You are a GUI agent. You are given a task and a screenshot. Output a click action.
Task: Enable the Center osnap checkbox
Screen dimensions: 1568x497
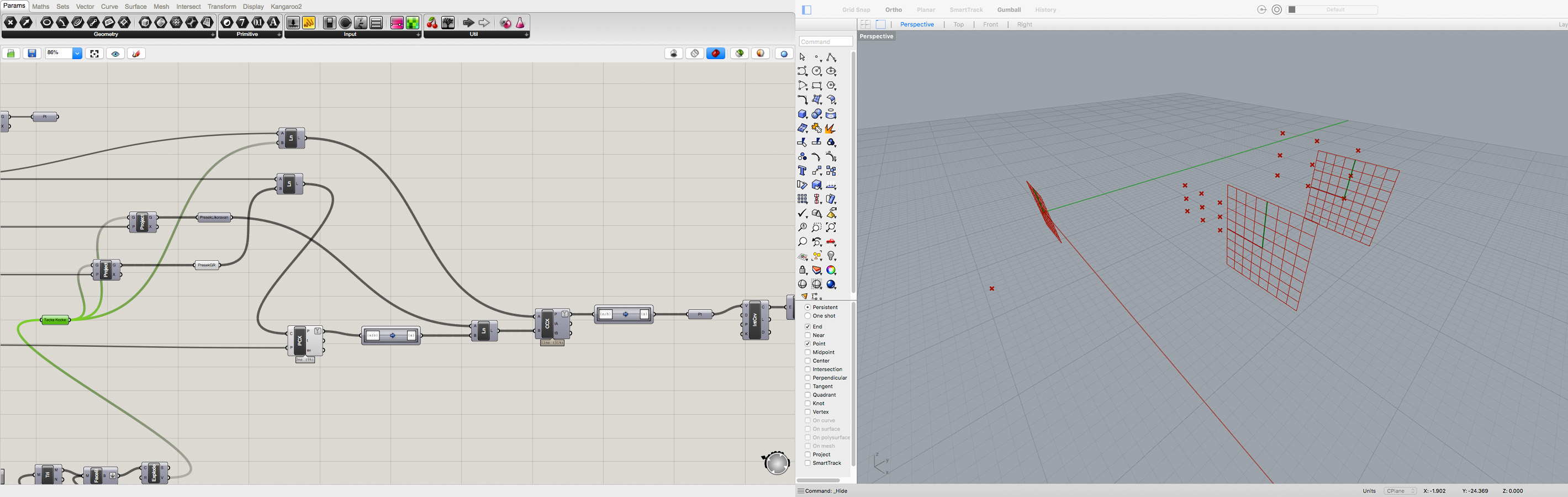[x=807, y=361]
